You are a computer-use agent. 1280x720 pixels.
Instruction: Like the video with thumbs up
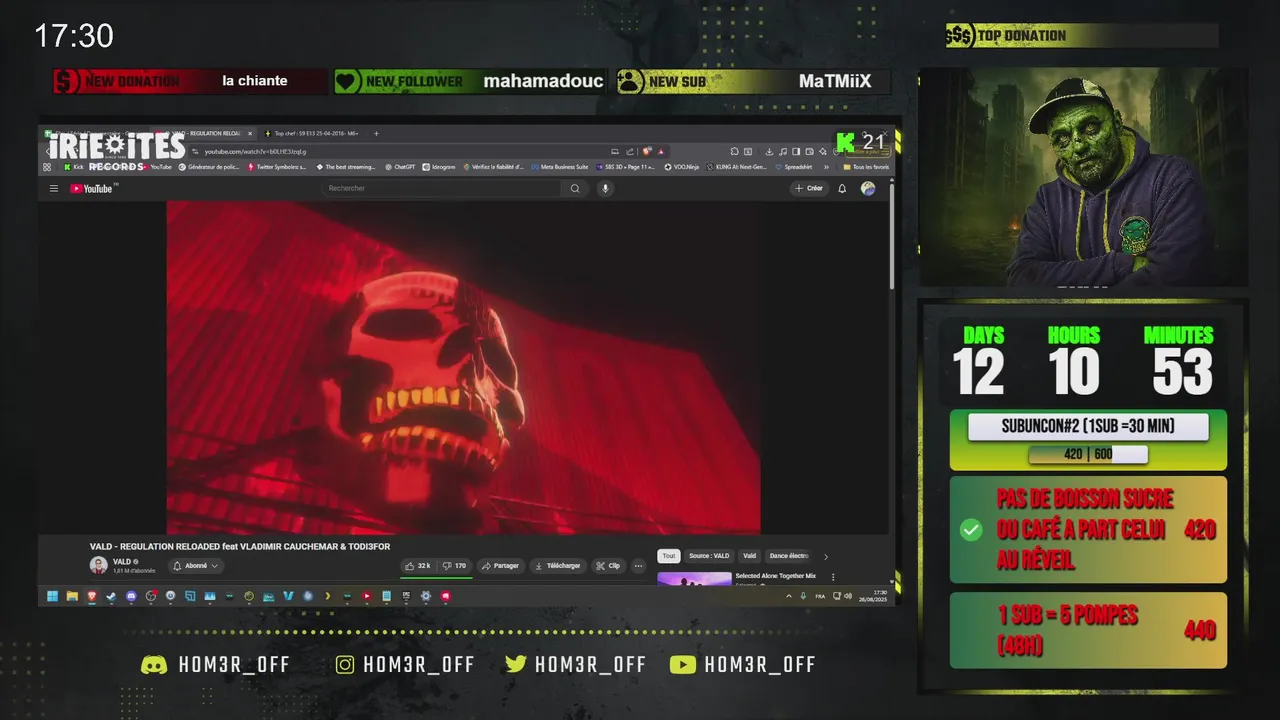(x=418, y=566)
